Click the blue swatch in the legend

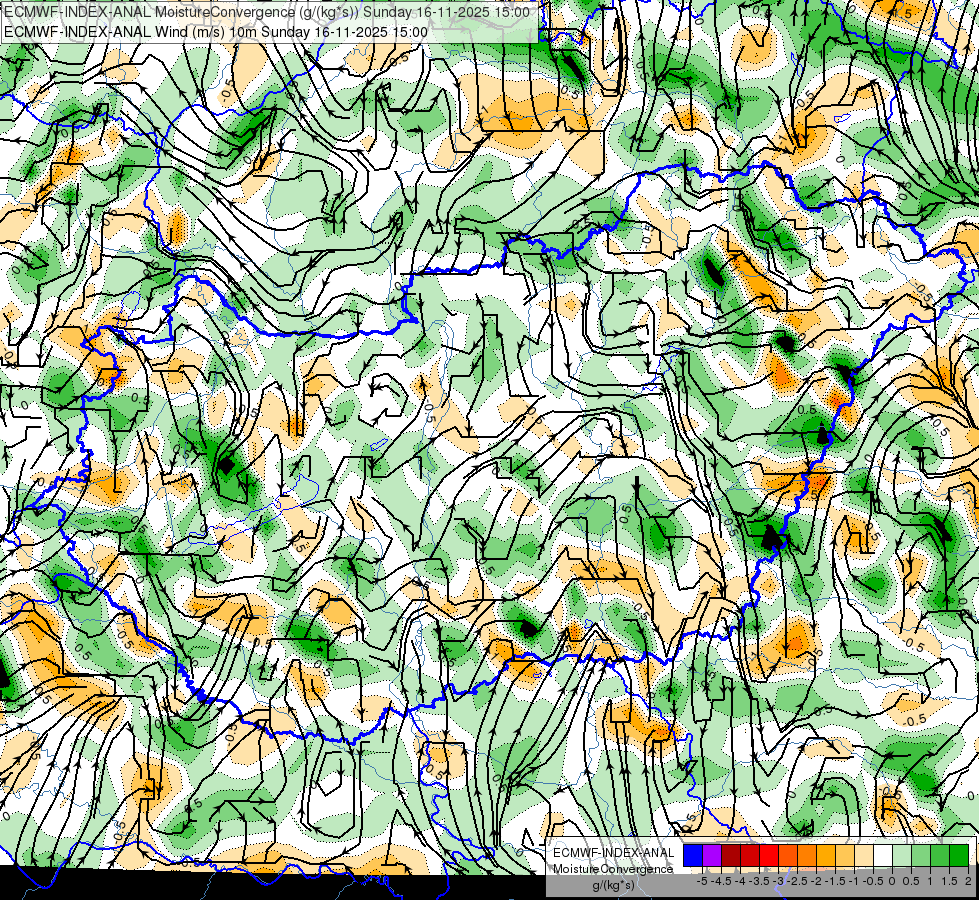[x=693, y=855]
